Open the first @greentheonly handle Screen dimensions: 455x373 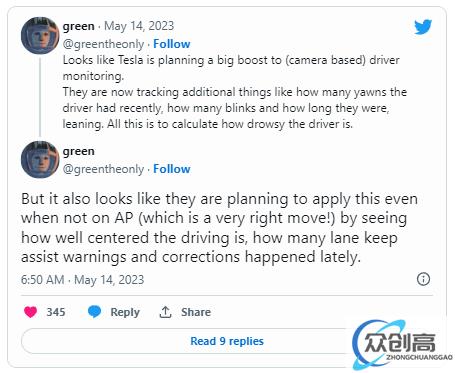103,44
